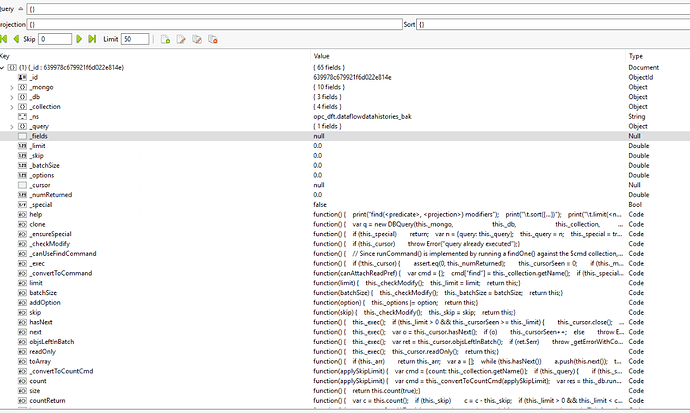The height and width of the screenshot is (413, 690).
Task: Collapse the Query panel arrow
Action: 19,6
